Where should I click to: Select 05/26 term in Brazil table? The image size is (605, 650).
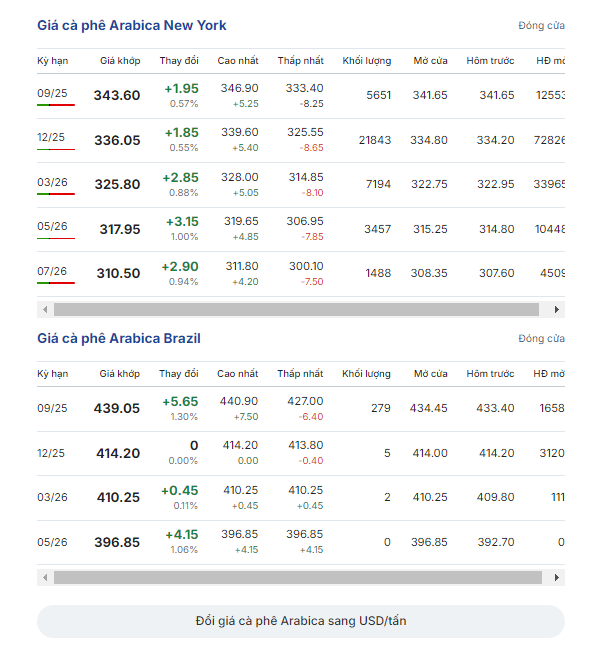52,542
